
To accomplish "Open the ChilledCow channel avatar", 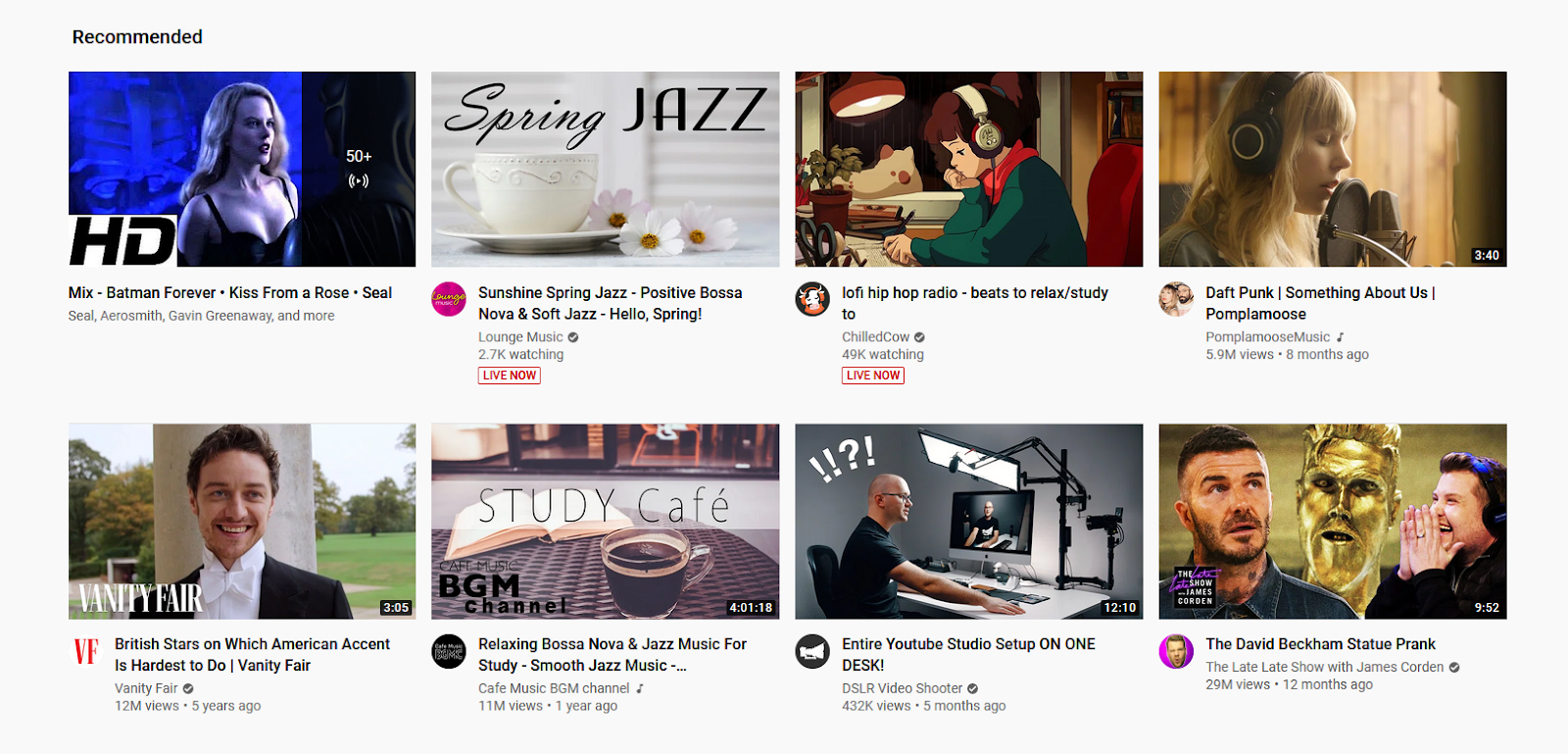I will (x=812, y=299).
